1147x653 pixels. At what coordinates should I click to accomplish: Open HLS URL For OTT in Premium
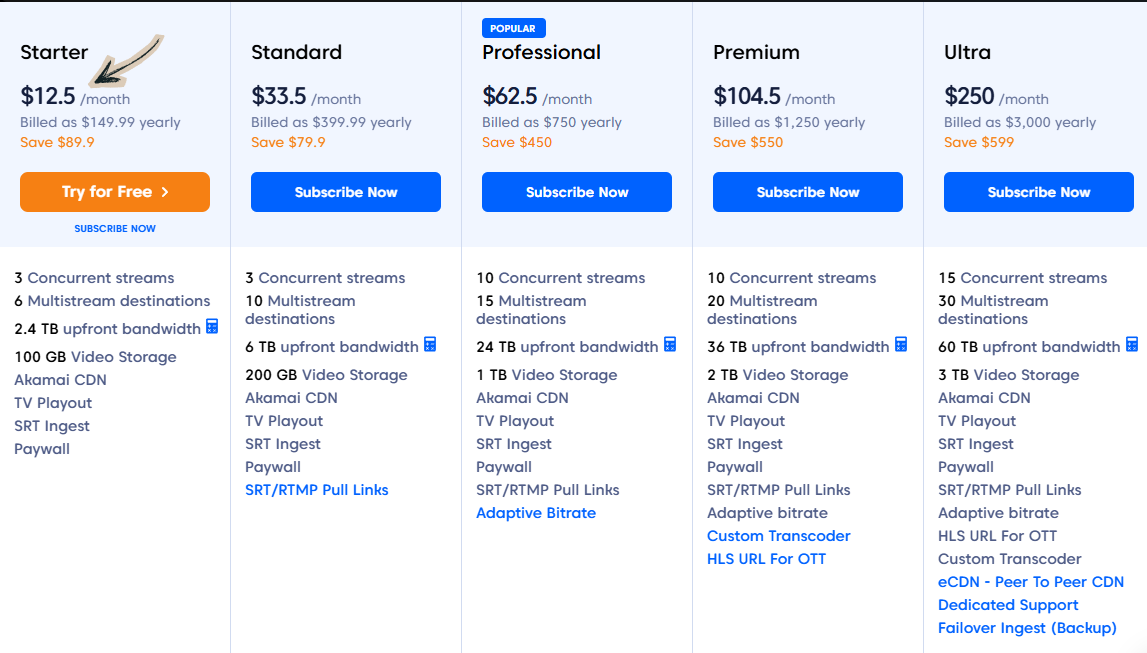point(766,559)
